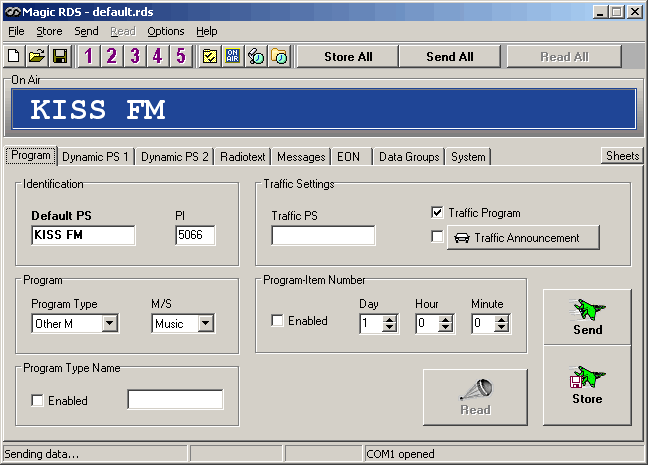Open the Program Type dropdown
648x465 pixels.
[110, 323]
